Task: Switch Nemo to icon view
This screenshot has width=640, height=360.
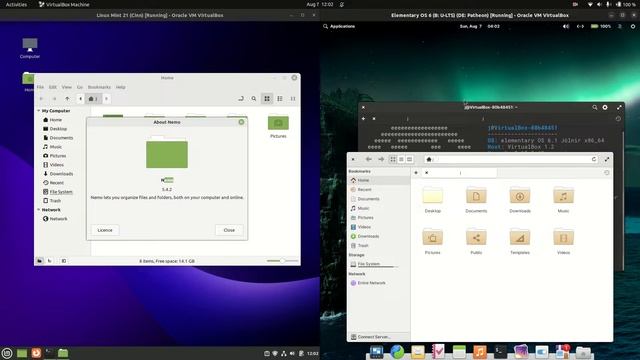Action: coord(267,98)
